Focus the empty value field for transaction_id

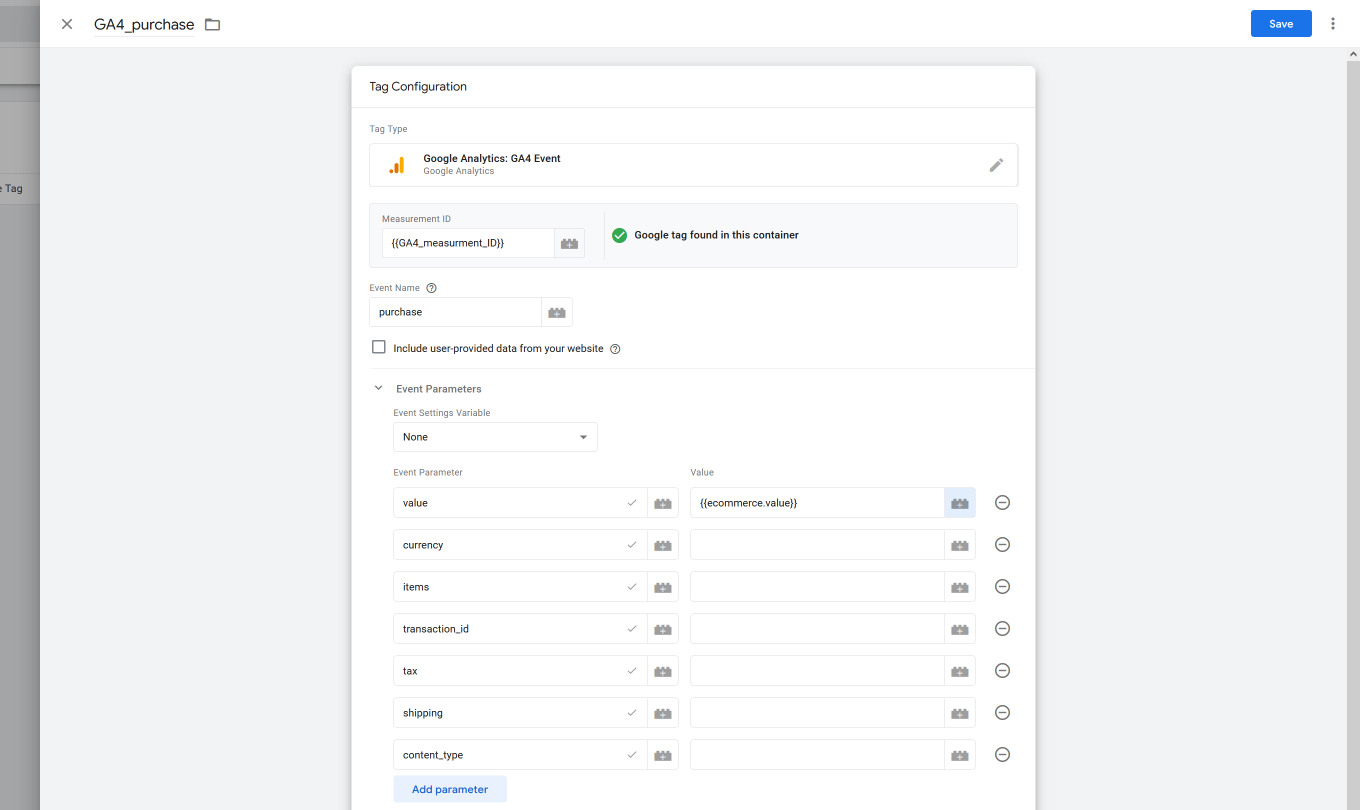[x=817, y=629]
